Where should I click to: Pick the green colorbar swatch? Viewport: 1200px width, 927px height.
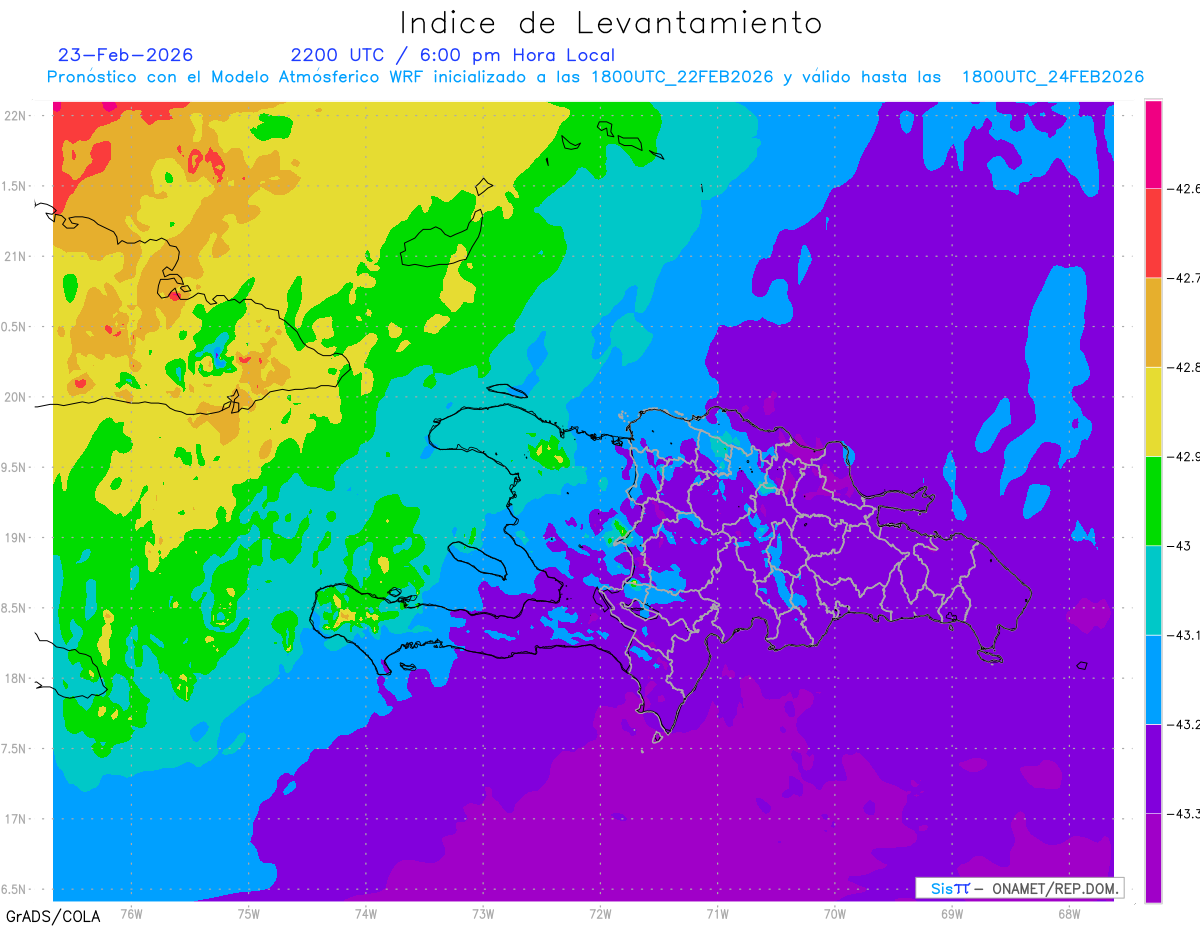point(1153,500)
